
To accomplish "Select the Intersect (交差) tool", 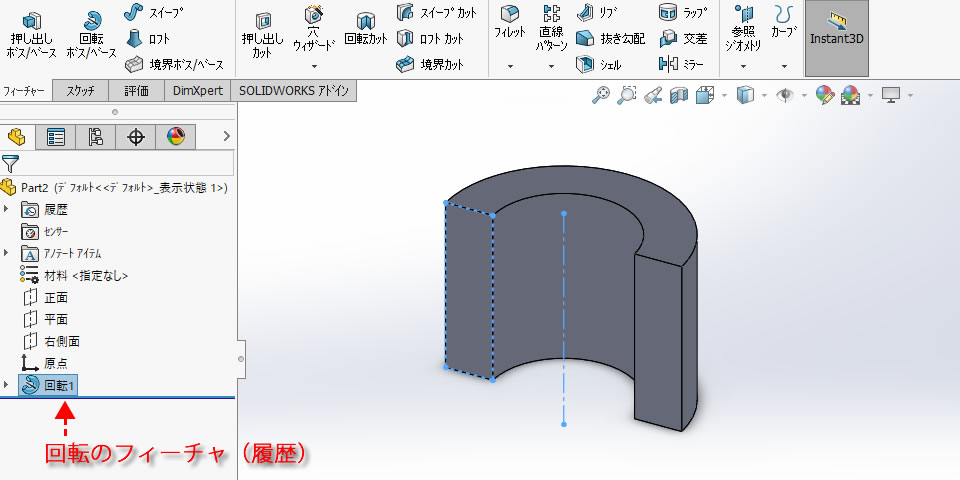I will pyautogui.click(x=683, y=39).
